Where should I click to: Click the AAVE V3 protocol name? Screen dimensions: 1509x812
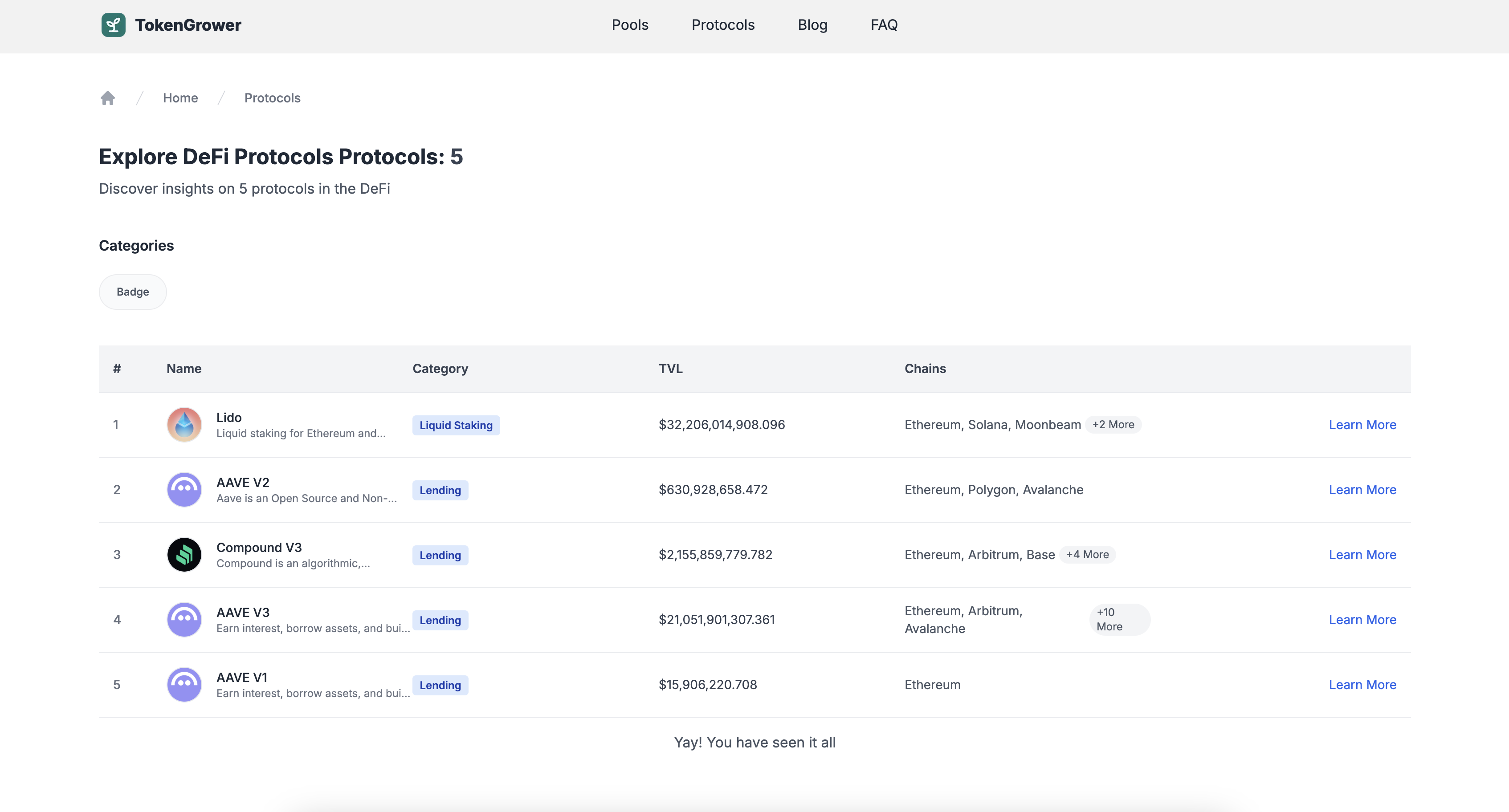[242, 613]
